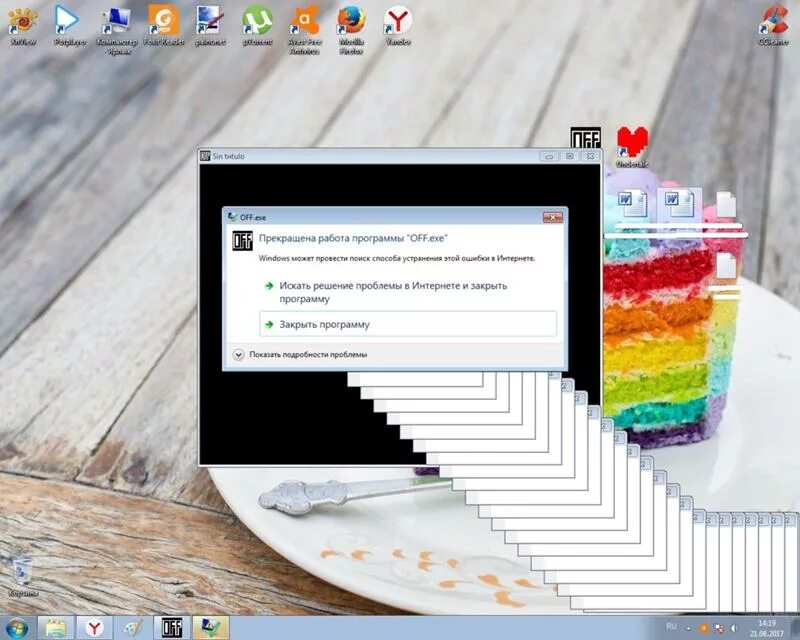The width and height of the screenshot is (800, 640).
Task: Click the Show Desktop strip on the taskbar
Action: [795, 628]
